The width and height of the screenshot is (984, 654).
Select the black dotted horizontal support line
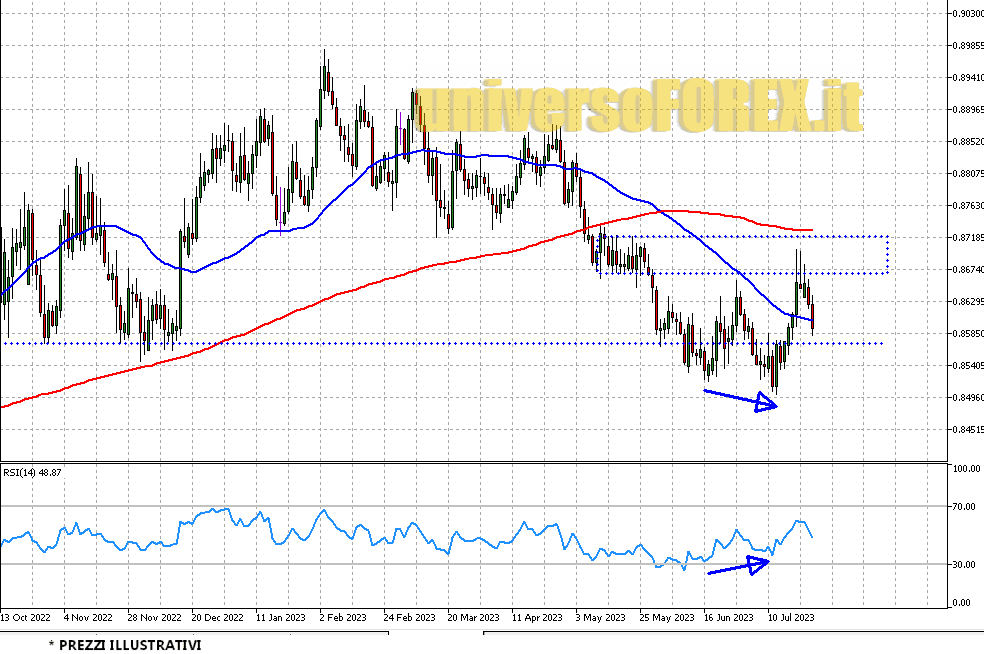[400, 343]
